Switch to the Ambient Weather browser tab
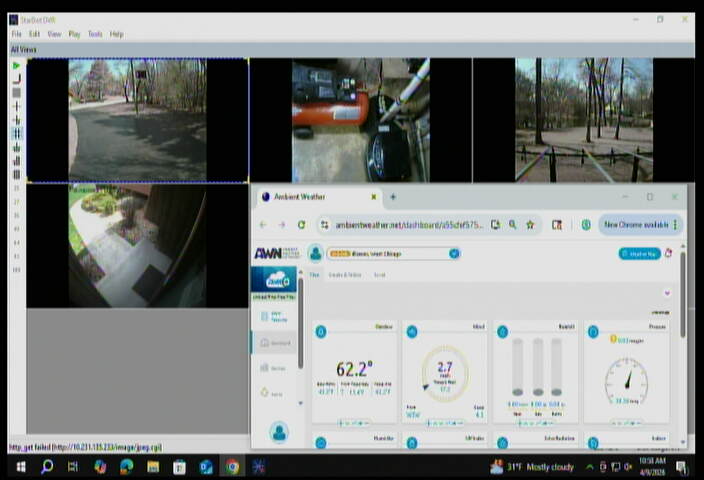Screen dimensions: 704x480 click(319, 197)
